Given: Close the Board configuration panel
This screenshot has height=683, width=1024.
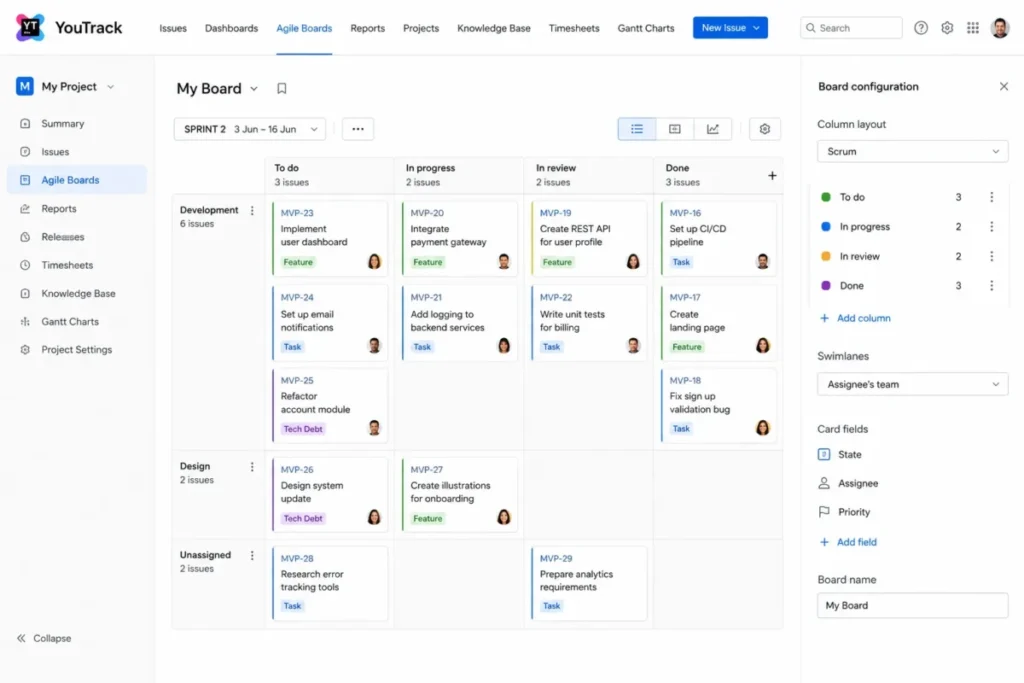Looking at the screenshot, I should coord(1004,86).
